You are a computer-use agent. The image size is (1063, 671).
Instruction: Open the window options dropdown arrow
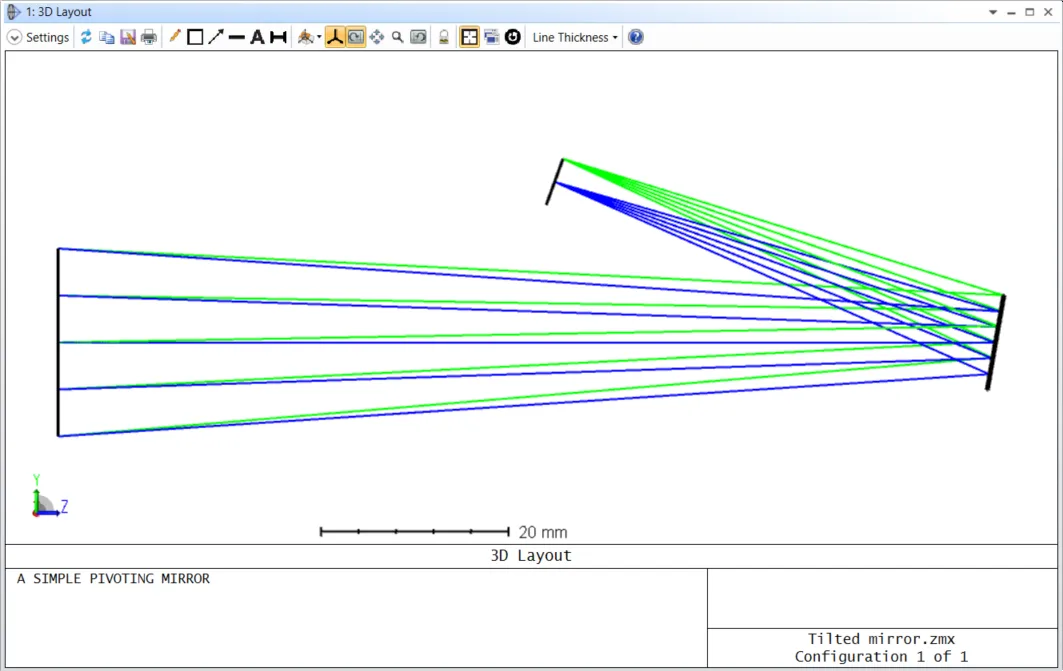click(993, 12)
